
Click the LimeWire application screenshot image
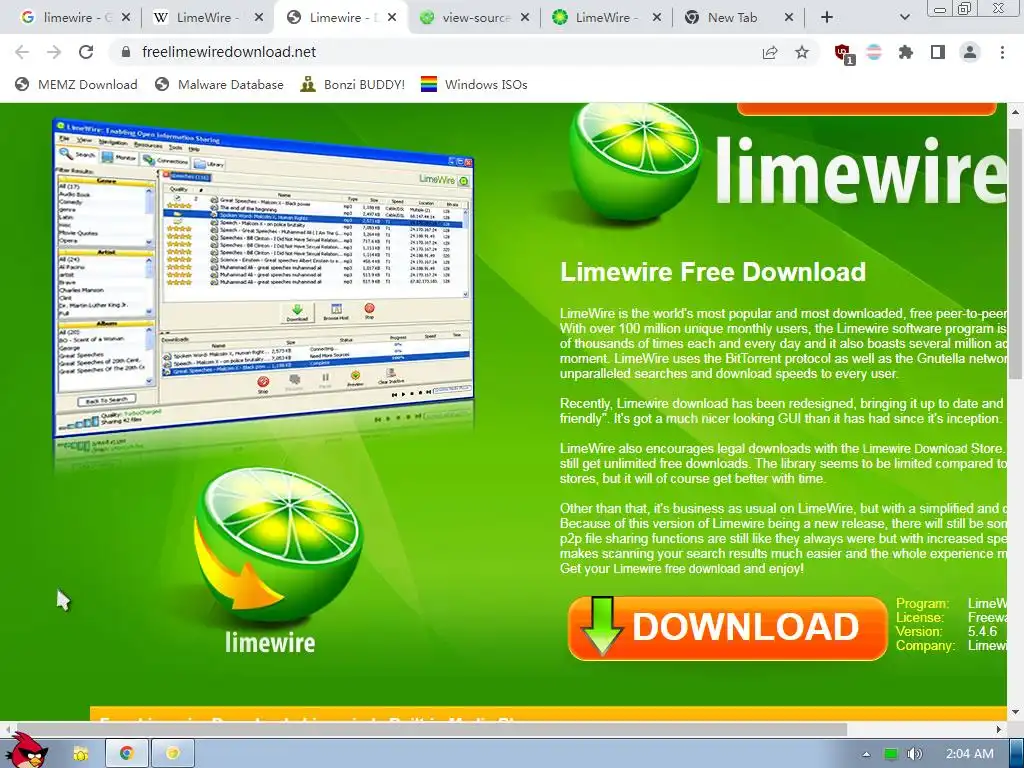pos(264,277)
